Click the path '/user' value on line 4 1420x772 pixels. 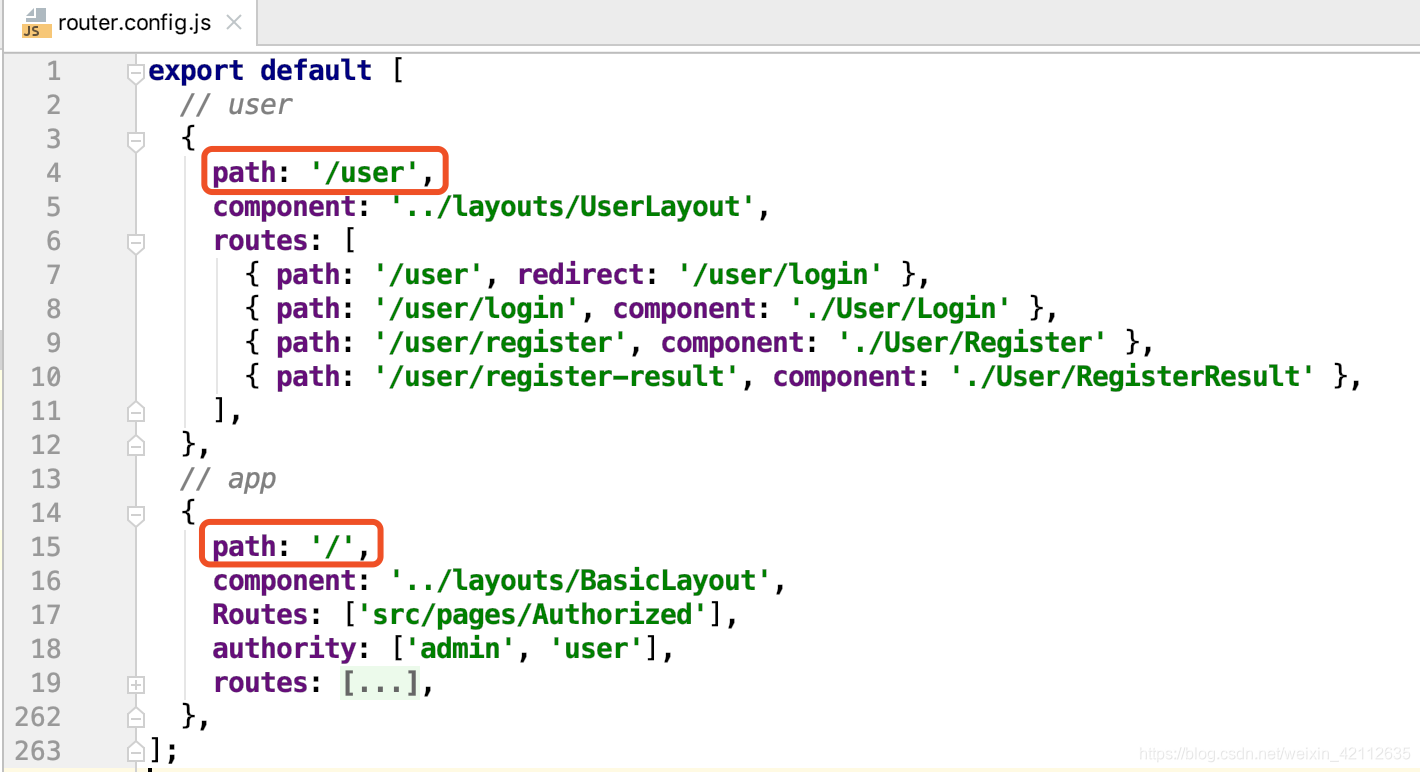(365, 173)
